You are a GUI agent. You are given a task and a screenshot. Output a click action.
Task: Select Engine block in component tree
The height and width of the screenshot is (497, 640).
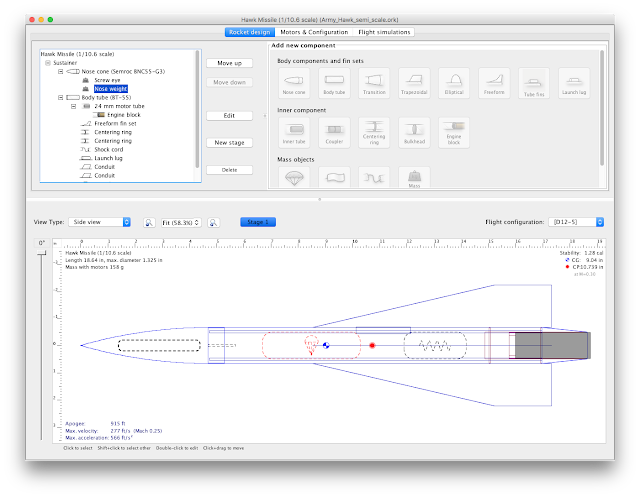click(x=124, y=115)
